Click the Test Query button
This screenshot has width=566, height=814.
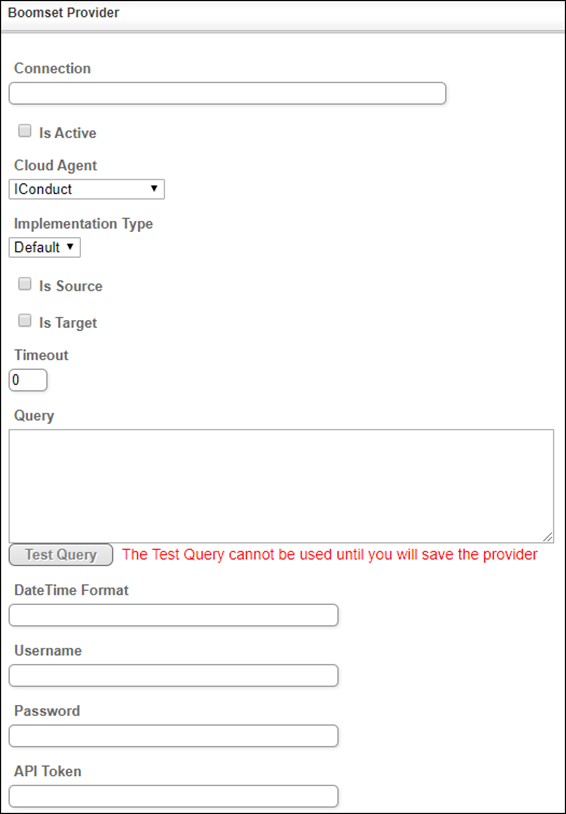click(x=61, y=555)
